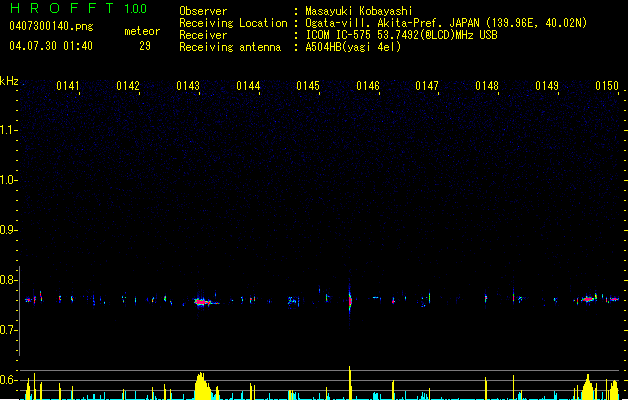Image resolution: width=629 pixels, height=400 pixels.
Task: Click the 0148 time marker
Action: pos(487,86)
